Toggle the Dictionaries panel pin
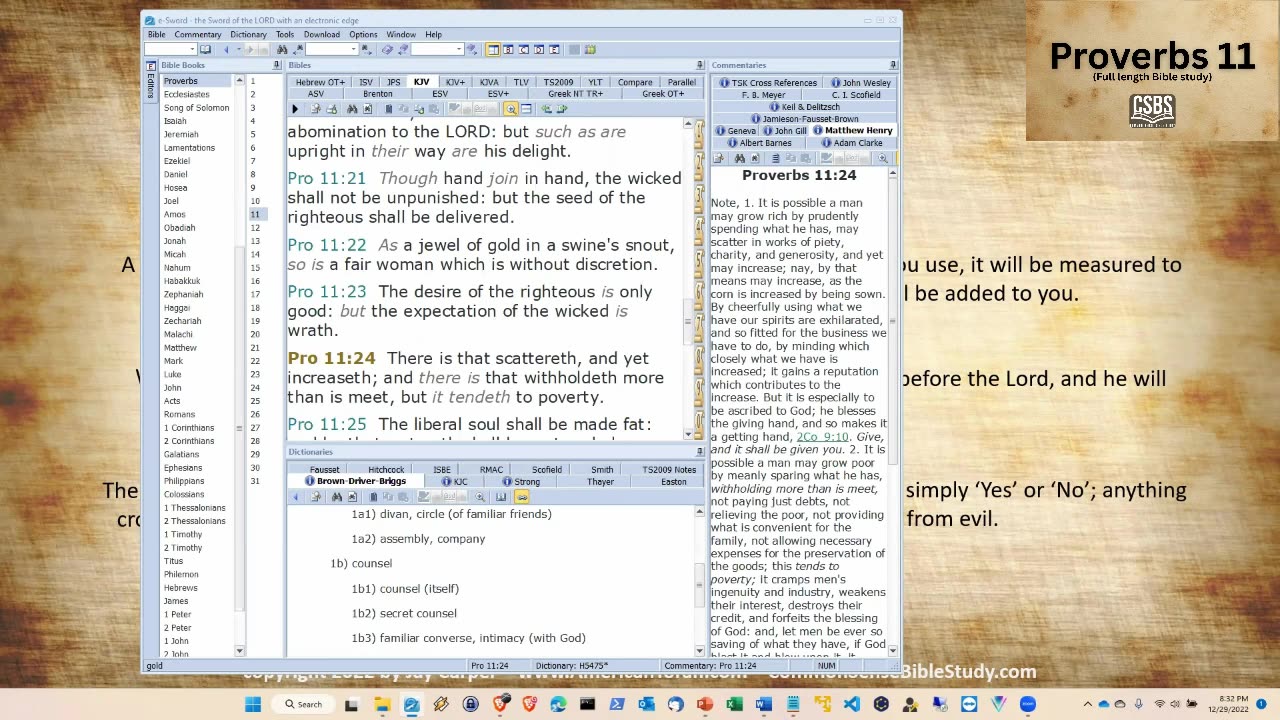This screenshot has height=720, width=1280. [700, 452]
